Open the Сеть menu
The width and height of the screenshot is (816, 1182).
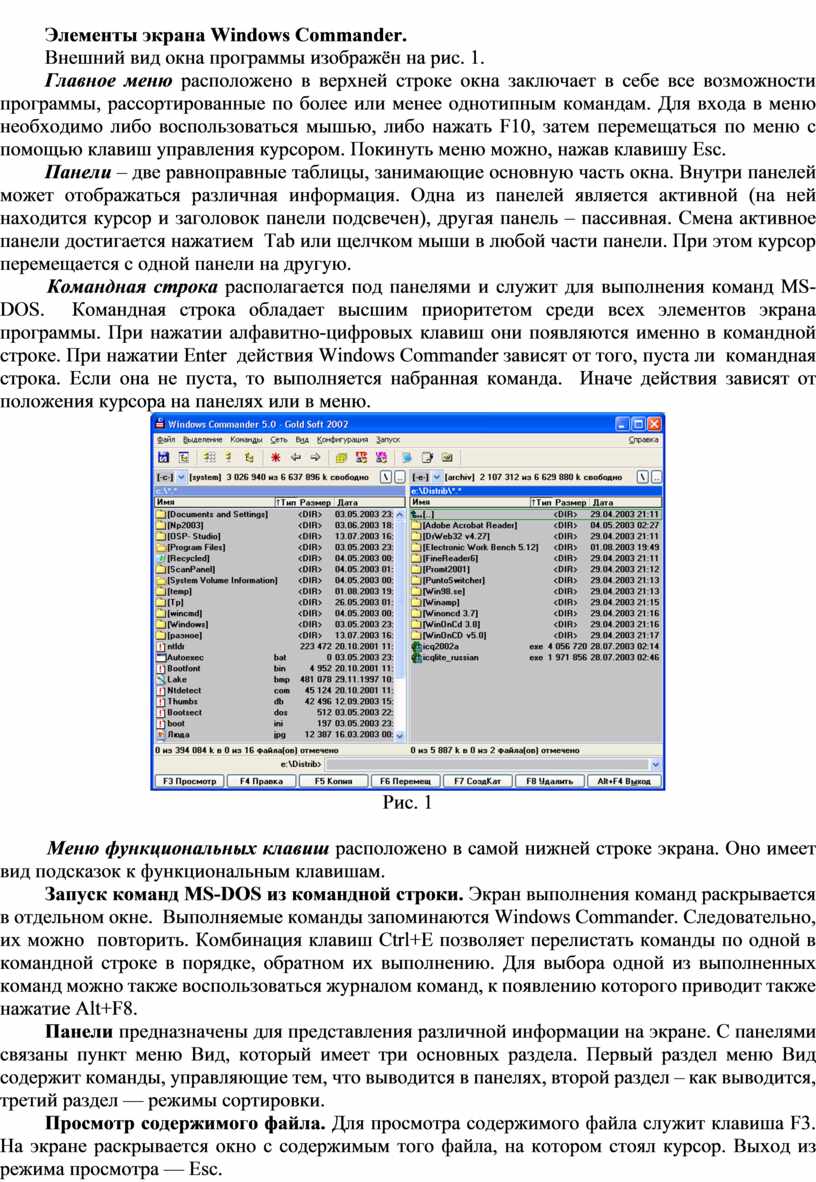pos(279,439)
